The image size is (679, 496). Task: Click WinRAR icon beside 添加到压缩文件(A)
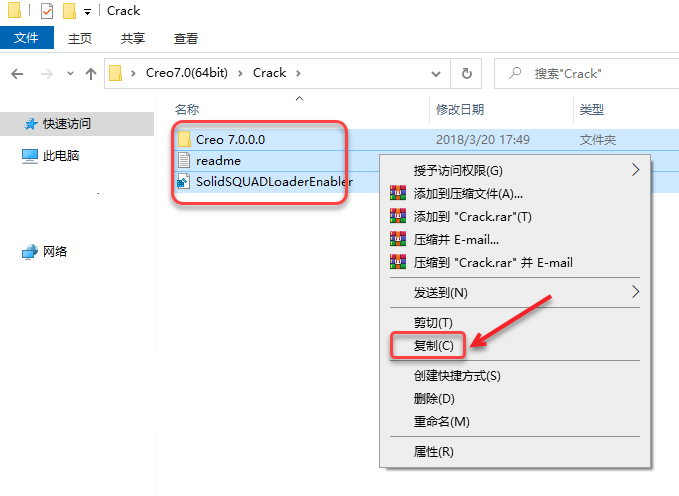point(398,193)
